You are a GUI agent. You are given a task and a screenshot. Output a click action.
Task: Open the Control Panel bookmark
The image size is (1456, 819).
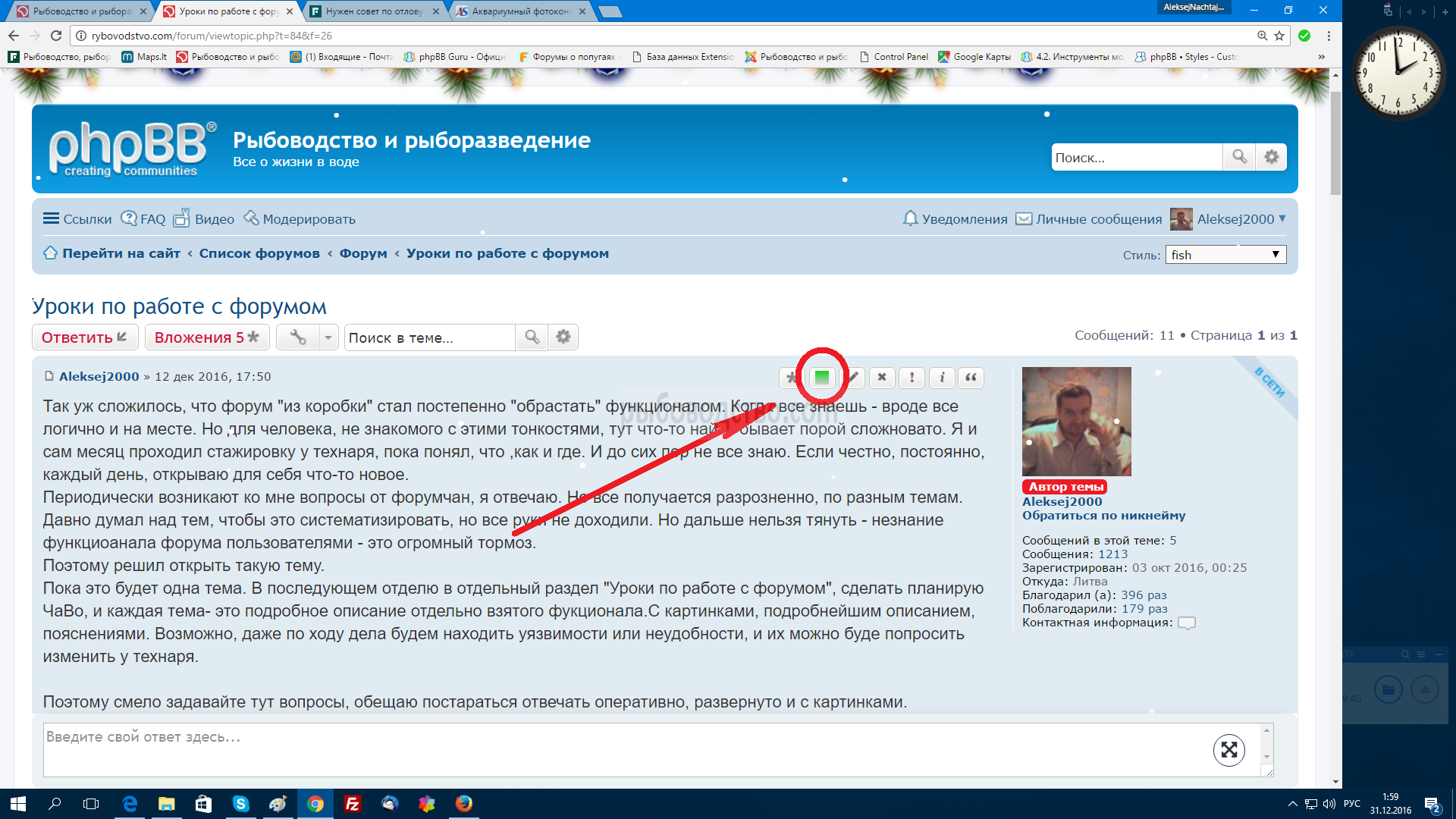(893, 57)
